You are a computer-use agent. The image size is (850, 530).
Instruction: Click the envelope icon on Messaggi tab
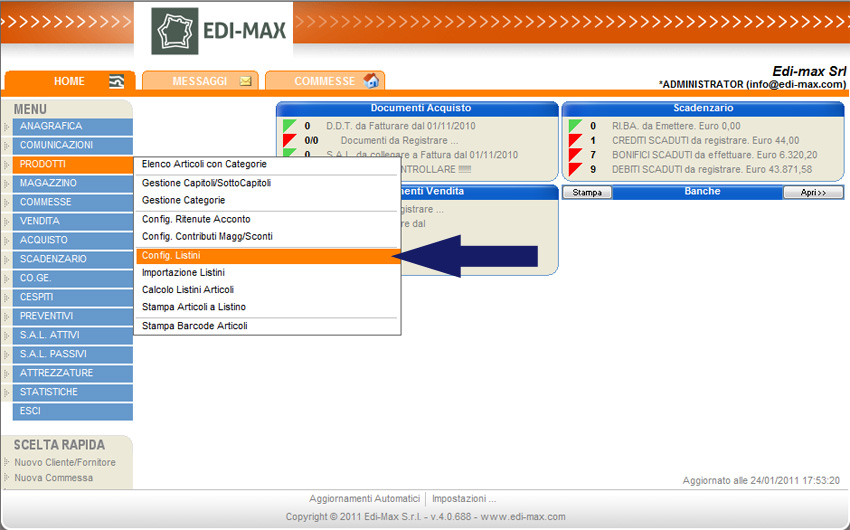(x=245, y=81)
